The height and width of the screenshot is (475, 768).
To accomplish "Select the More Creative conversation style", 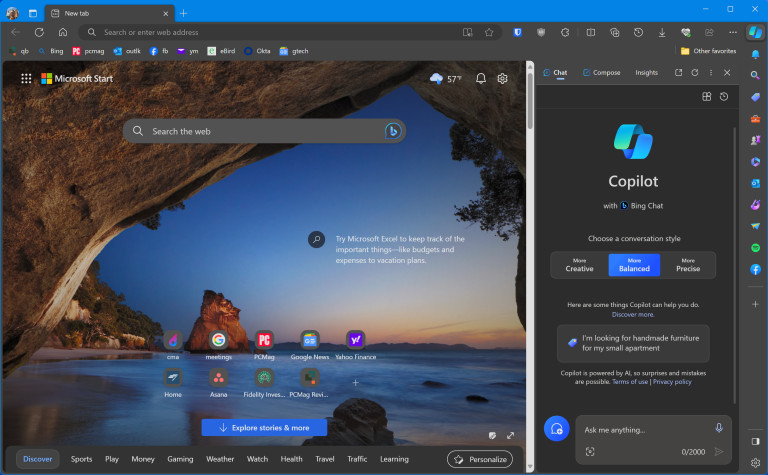I will [x=579, y=265].
